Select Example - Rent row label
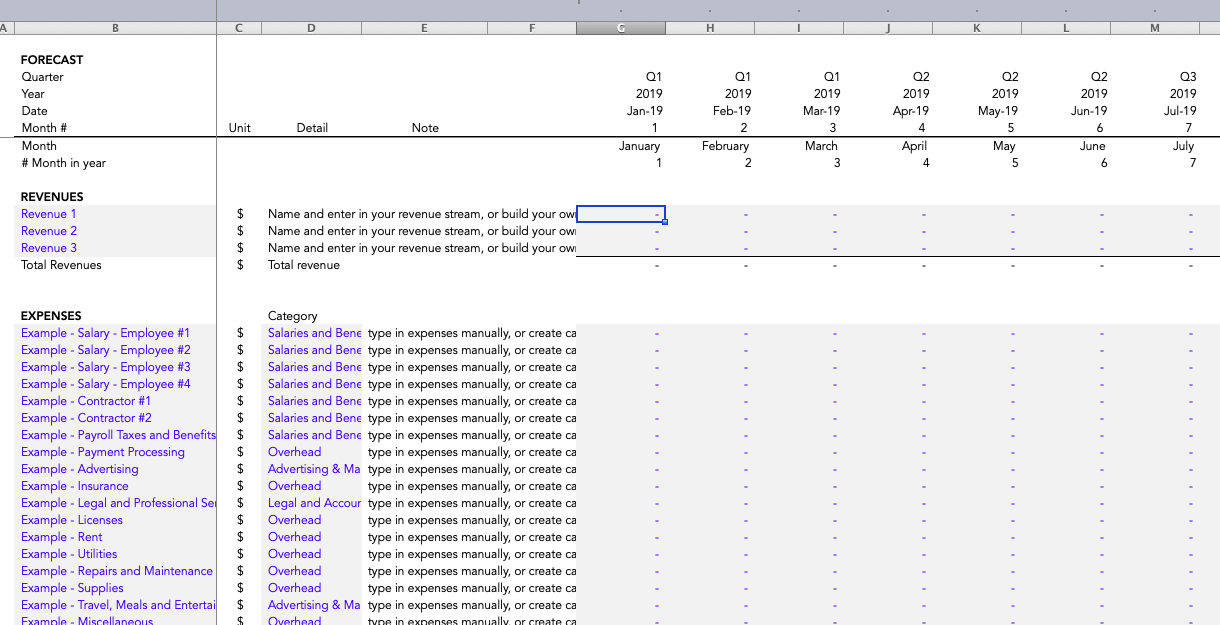This screenshot has height=625, width=1220. tap(62, 537)
